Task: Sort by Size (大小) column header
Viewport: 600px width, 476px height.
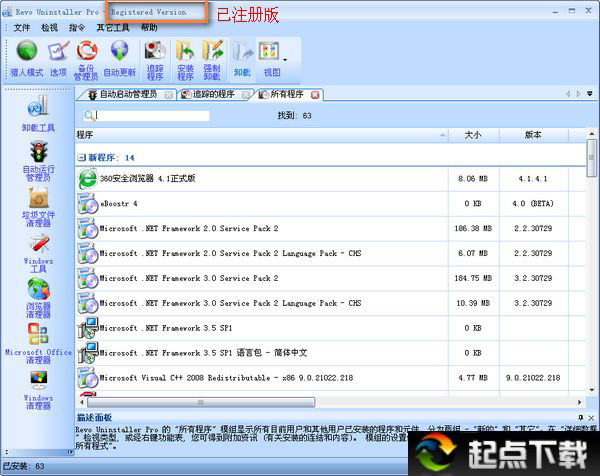Action: click(x=474, y=135)
